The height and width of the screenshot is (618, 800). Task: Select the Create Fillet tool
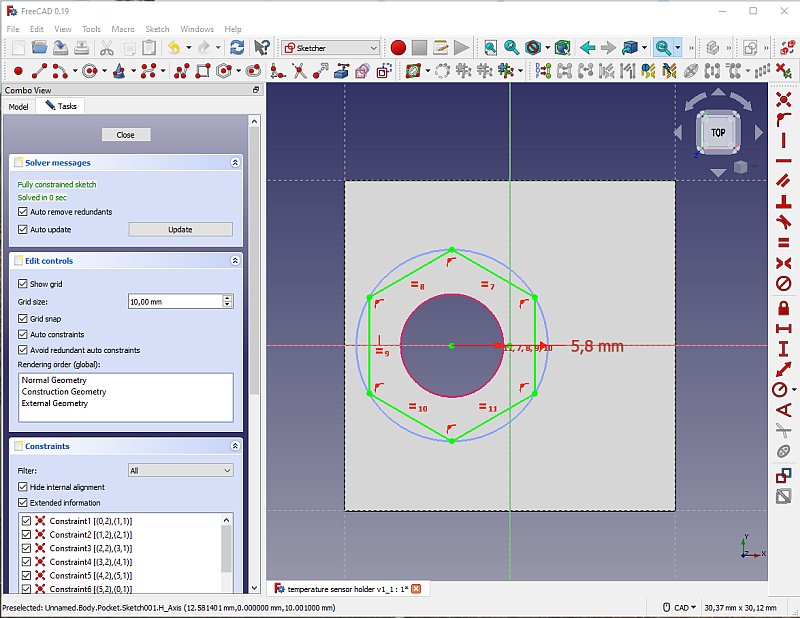278,71
